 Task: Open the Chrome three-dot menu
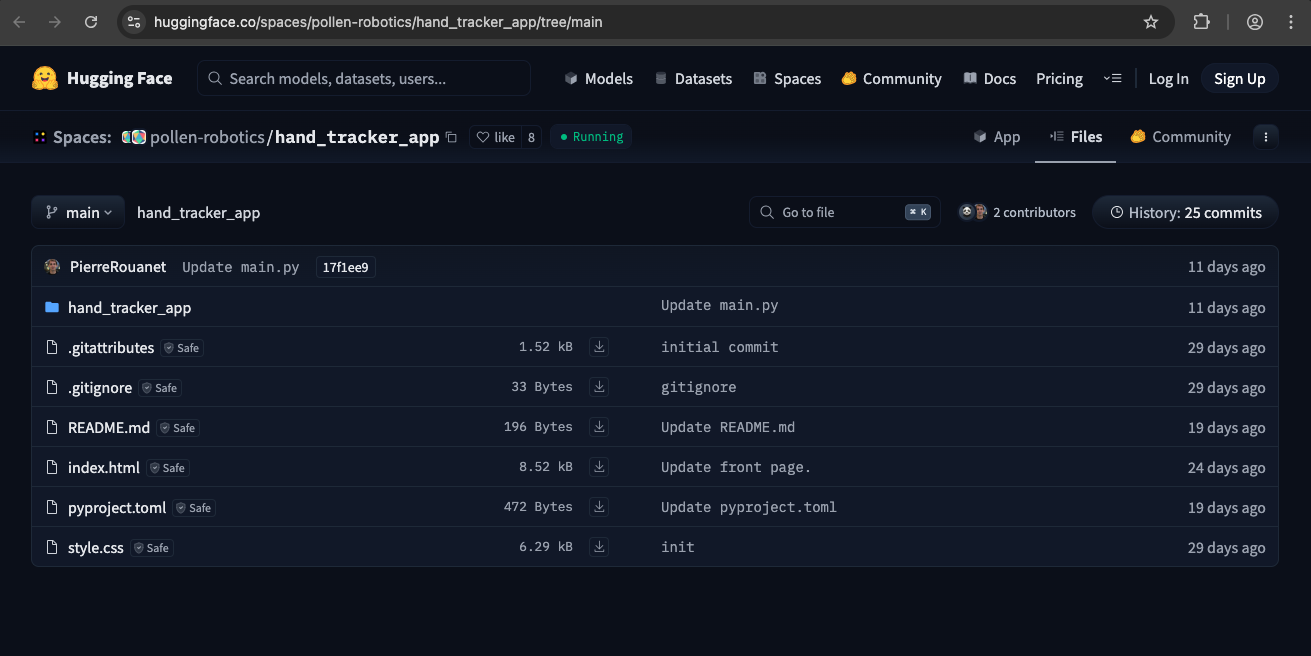pos(1291,22)
